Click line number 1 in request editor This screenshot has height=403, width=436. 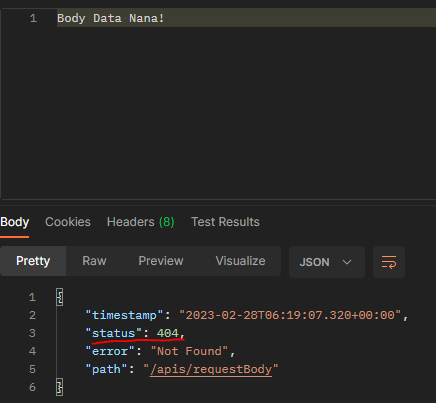click(x=33, y=18)
